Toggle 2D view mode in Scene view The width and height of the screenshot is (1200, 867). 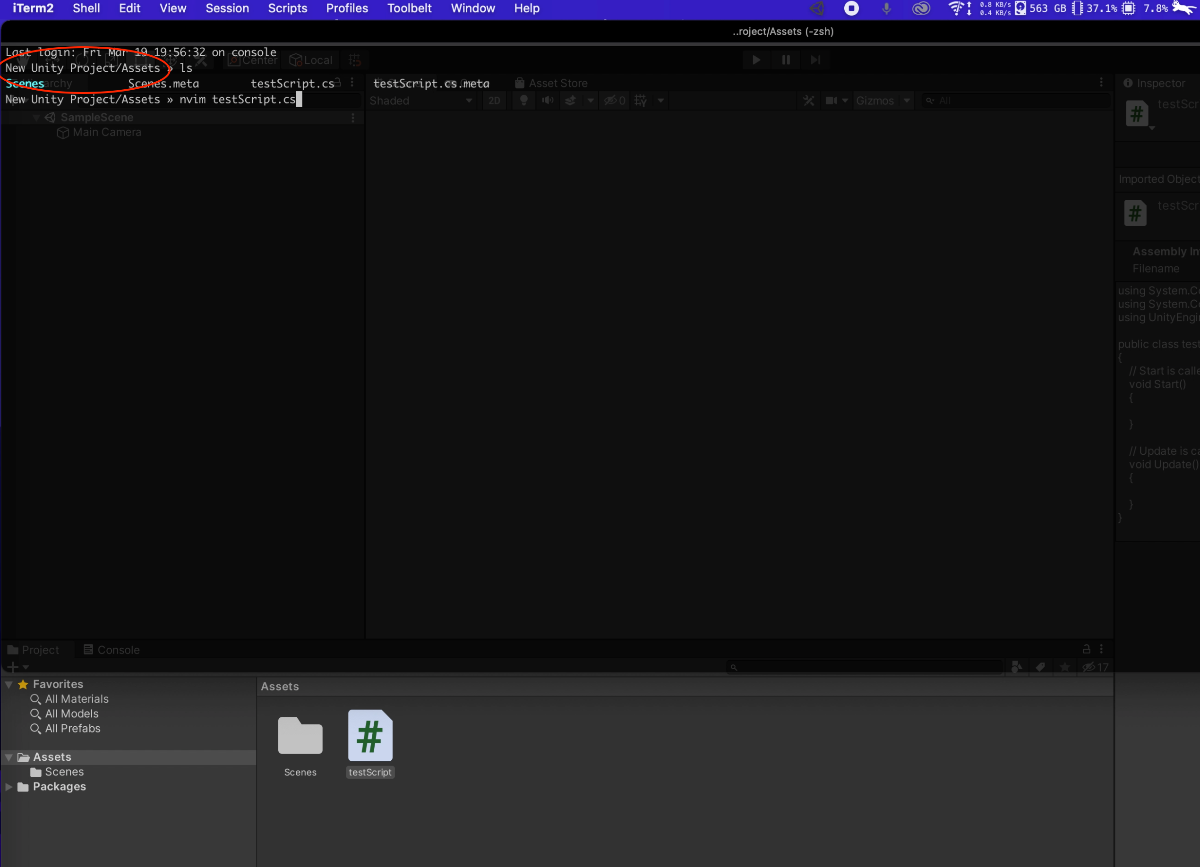tap(494, 101)
